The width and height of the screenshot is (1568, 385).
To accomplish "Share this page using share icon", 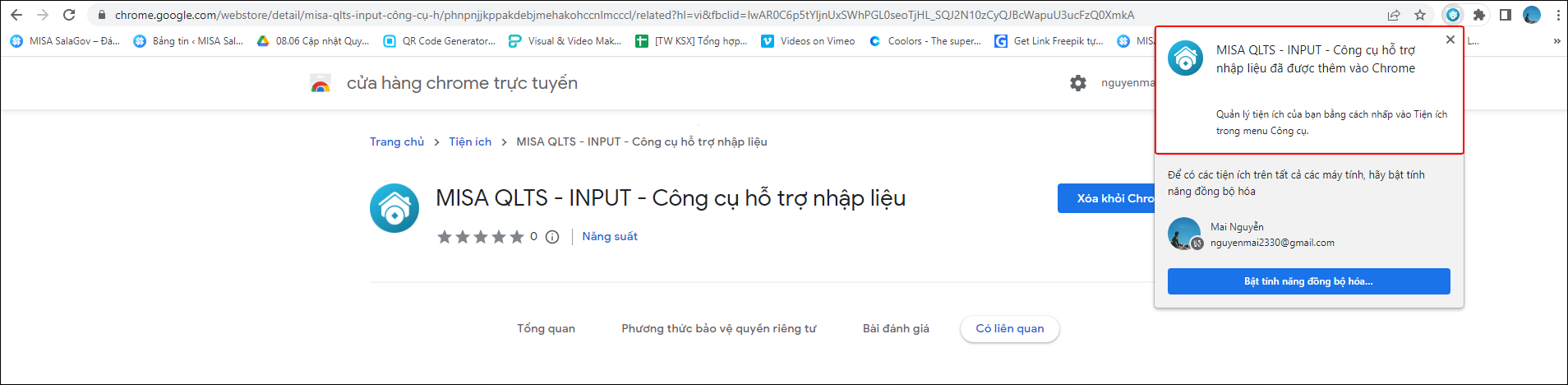I will (1394, 15).
